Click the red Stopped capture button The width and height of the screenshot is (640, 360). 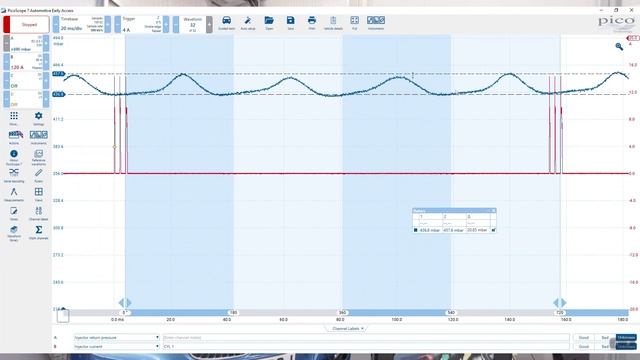pyautogui.click(x=27, y=24)
